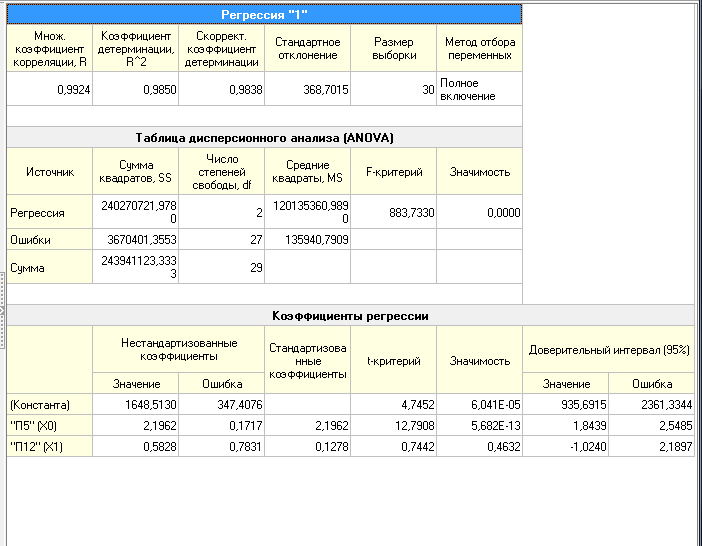Click the Полное включение cell
The image size is (702, 546).
[x=479, y=89]
